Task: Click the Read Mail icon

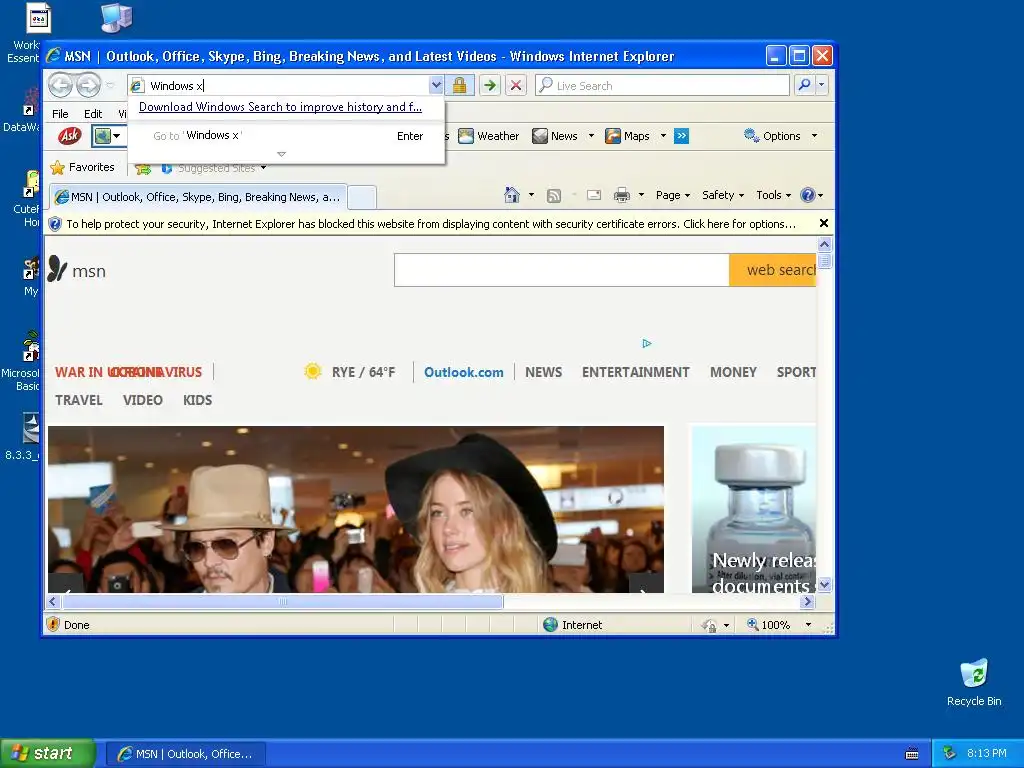Action: pyautogui.click(x=594, y=195)
